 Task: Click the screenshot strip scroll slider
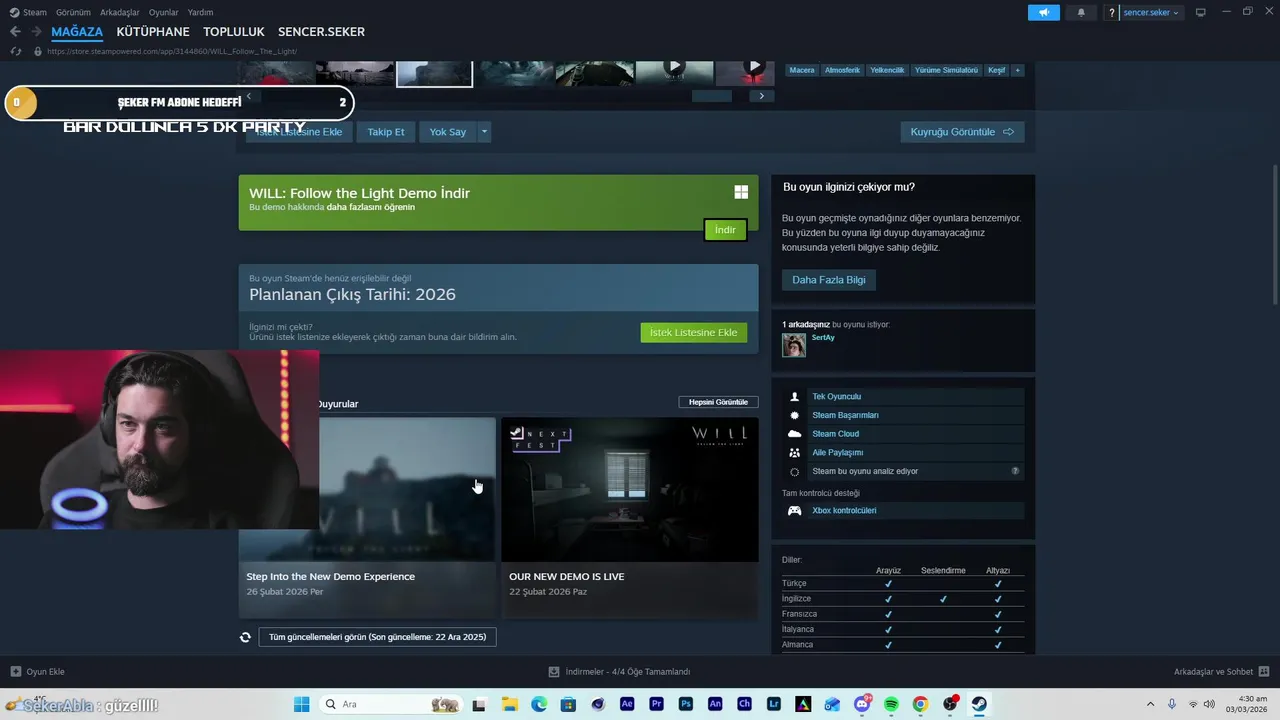(x=712, y=96)
